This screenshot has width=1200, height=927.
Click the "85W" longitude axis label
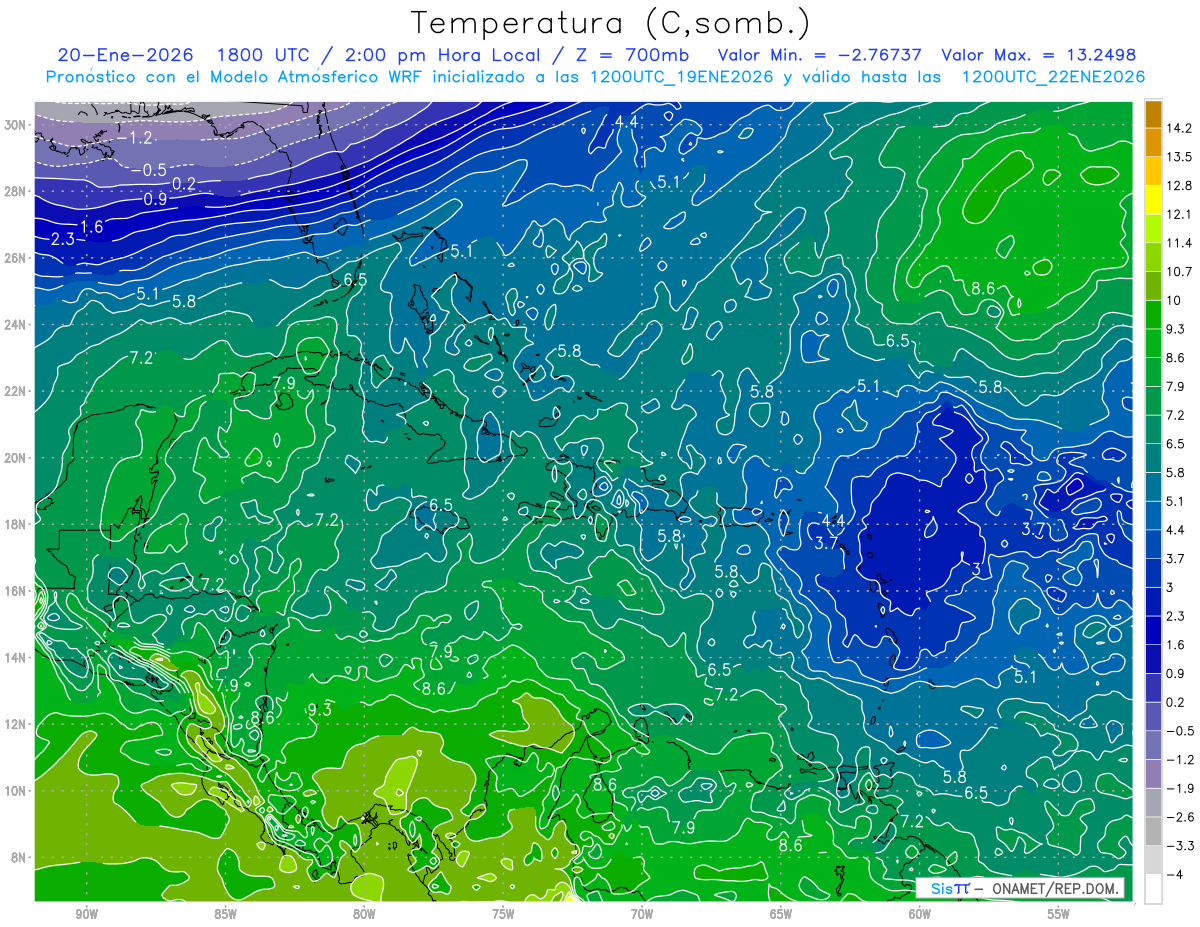click(x=225, y=914)
